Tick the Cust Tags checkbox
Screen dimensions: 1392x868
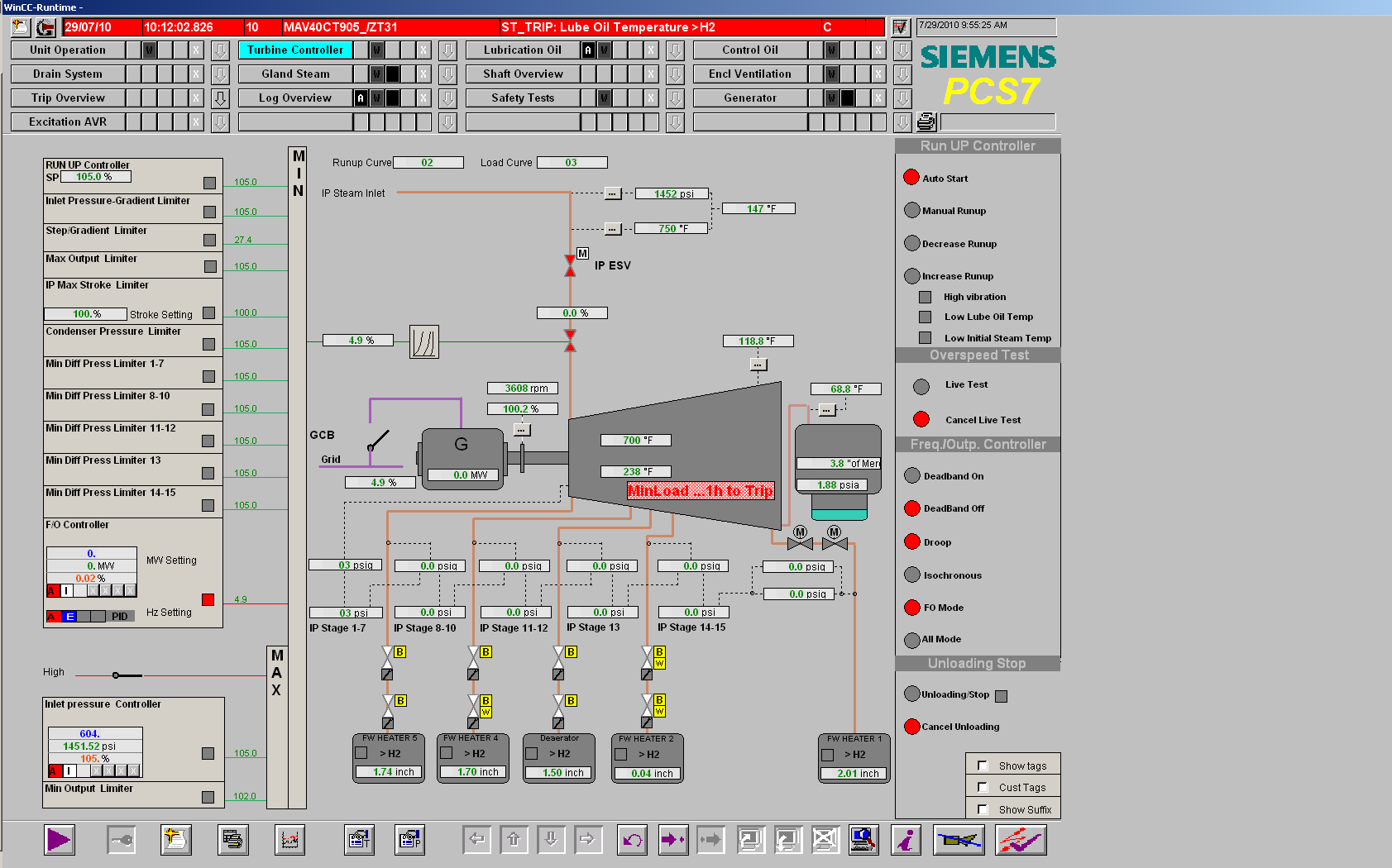click(983, 787)
